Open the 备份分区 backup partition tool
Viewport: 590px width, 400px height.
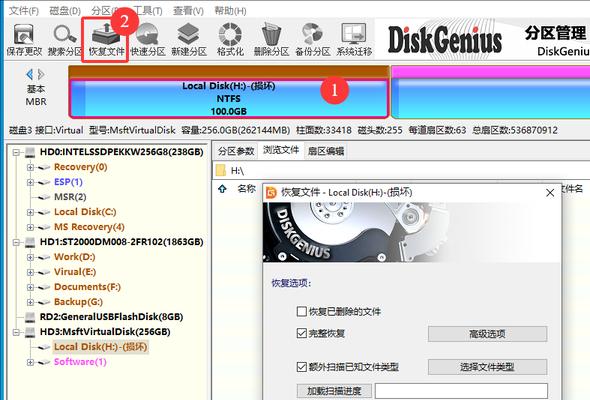coord(313,40)
